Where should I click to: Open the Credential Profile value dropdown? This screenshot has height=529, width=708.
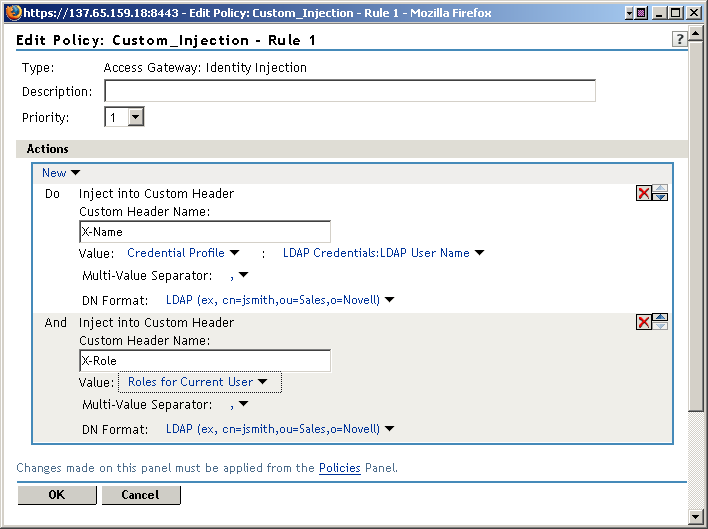[183, 253]
